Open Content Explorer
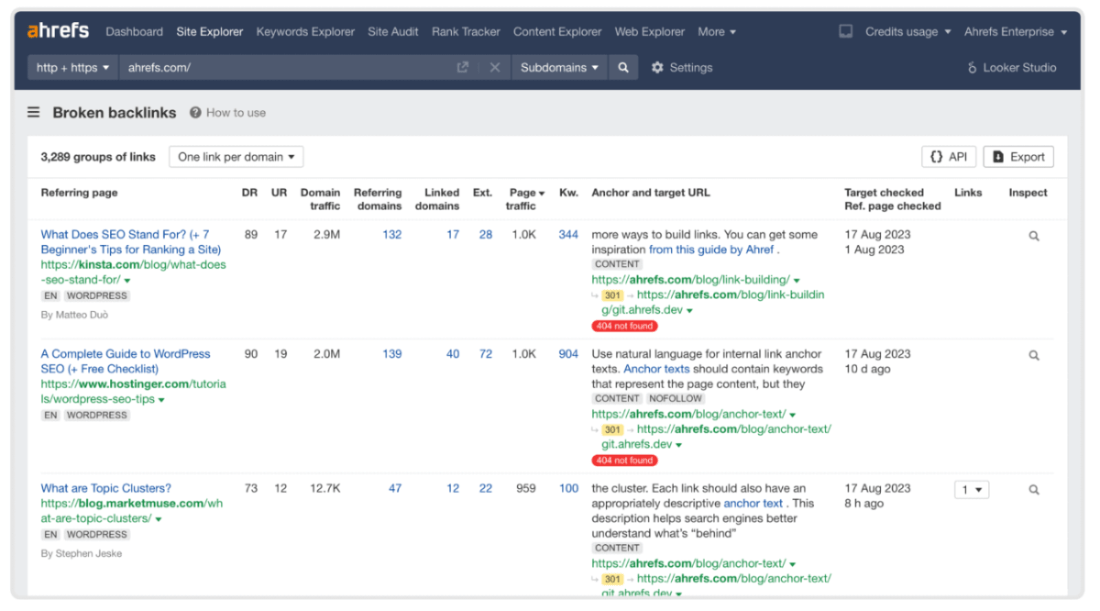Screen dimensions: 1100x611 (557, 32)
